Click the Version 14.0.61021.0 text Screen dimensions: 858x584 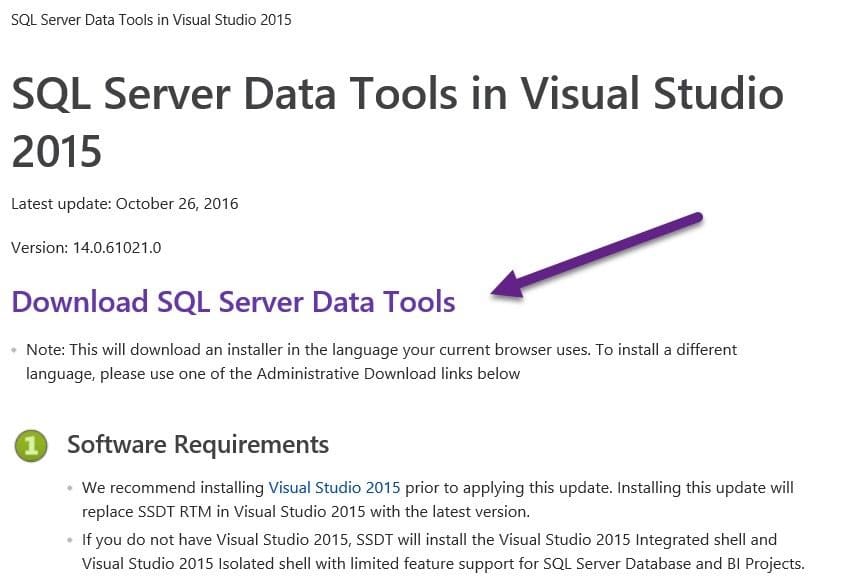tap(86, 247)
